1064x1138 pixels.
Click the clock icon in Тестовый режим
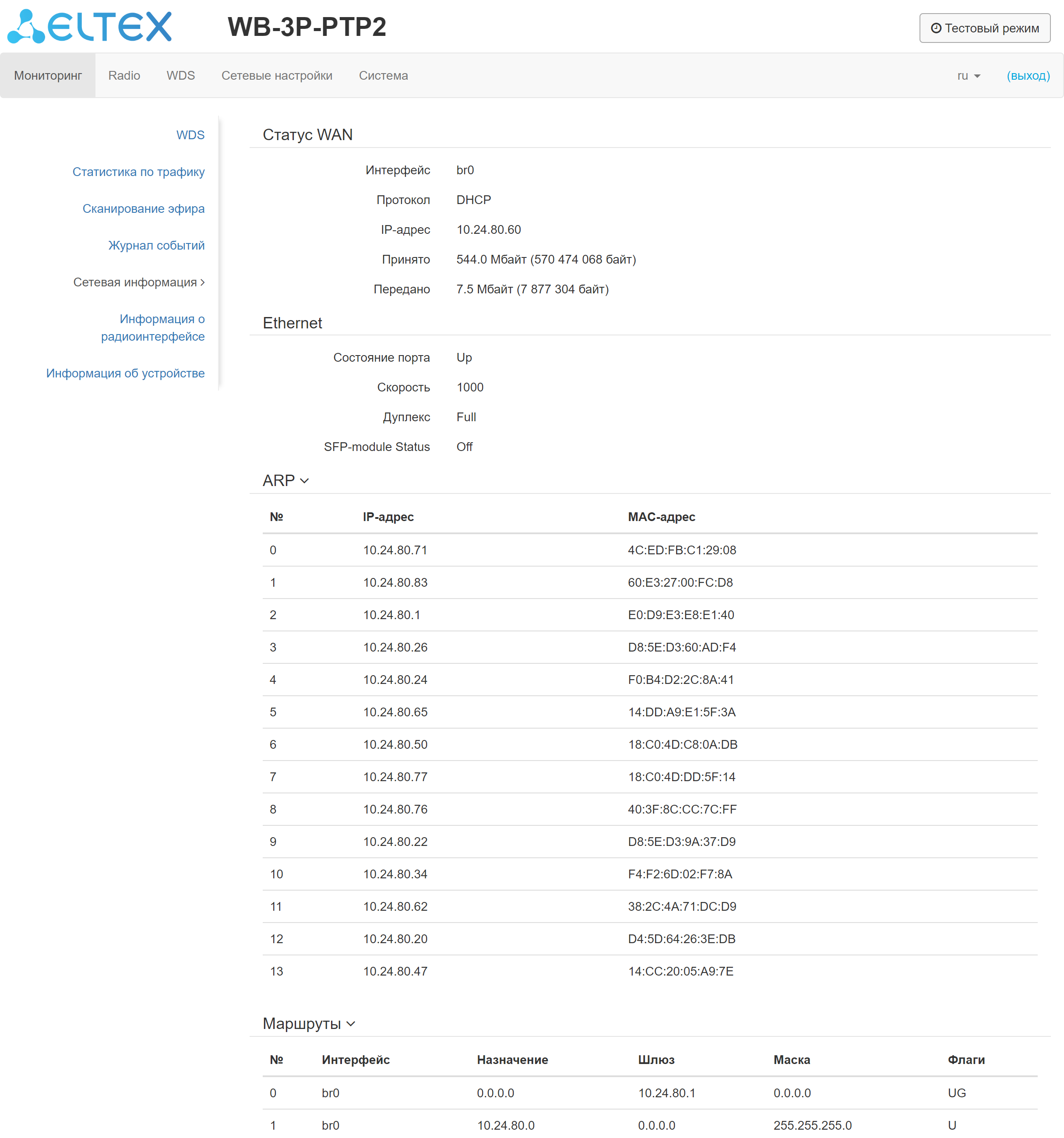pyautogui.click(x=936, y=28)
